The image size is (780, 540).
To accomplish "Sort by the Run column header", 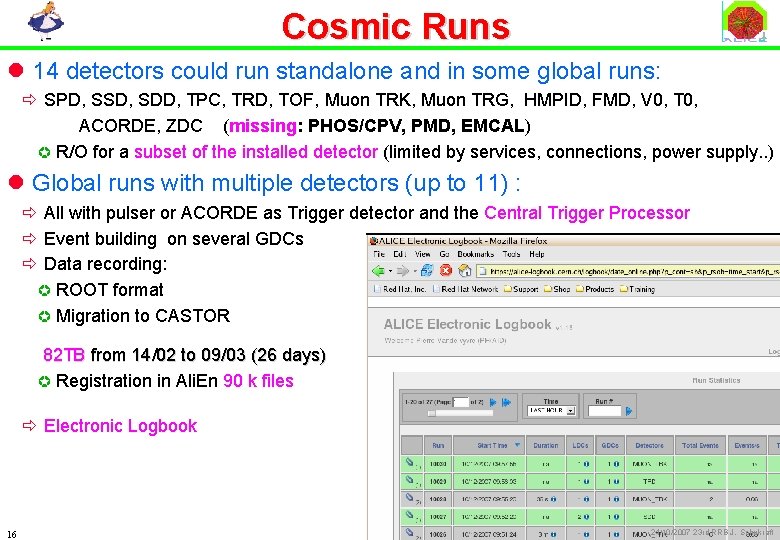I will (x=438, y=446).
